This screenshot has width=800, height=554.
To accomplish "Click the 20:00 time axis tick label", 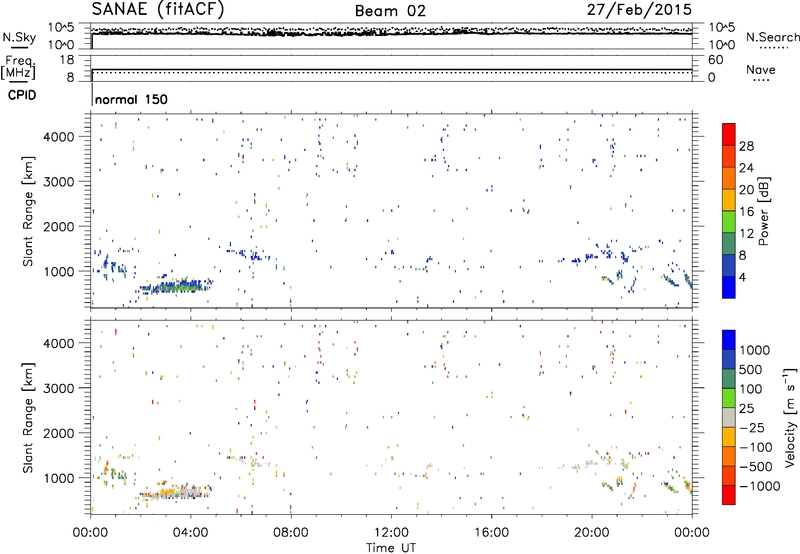I will (x=591, y=533).
